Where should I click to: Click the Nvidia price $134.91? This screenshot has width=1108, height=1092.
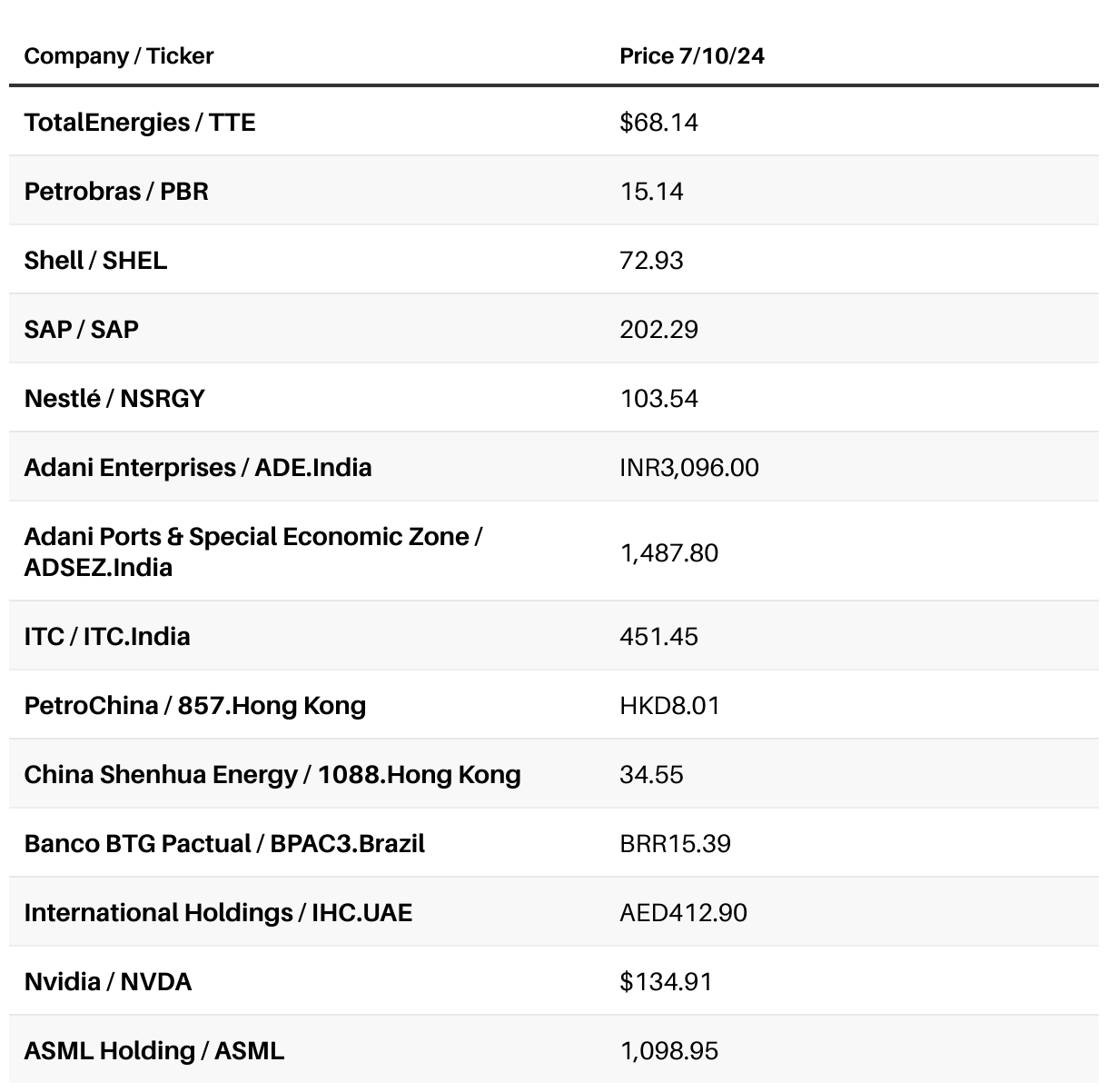[666, 982]
